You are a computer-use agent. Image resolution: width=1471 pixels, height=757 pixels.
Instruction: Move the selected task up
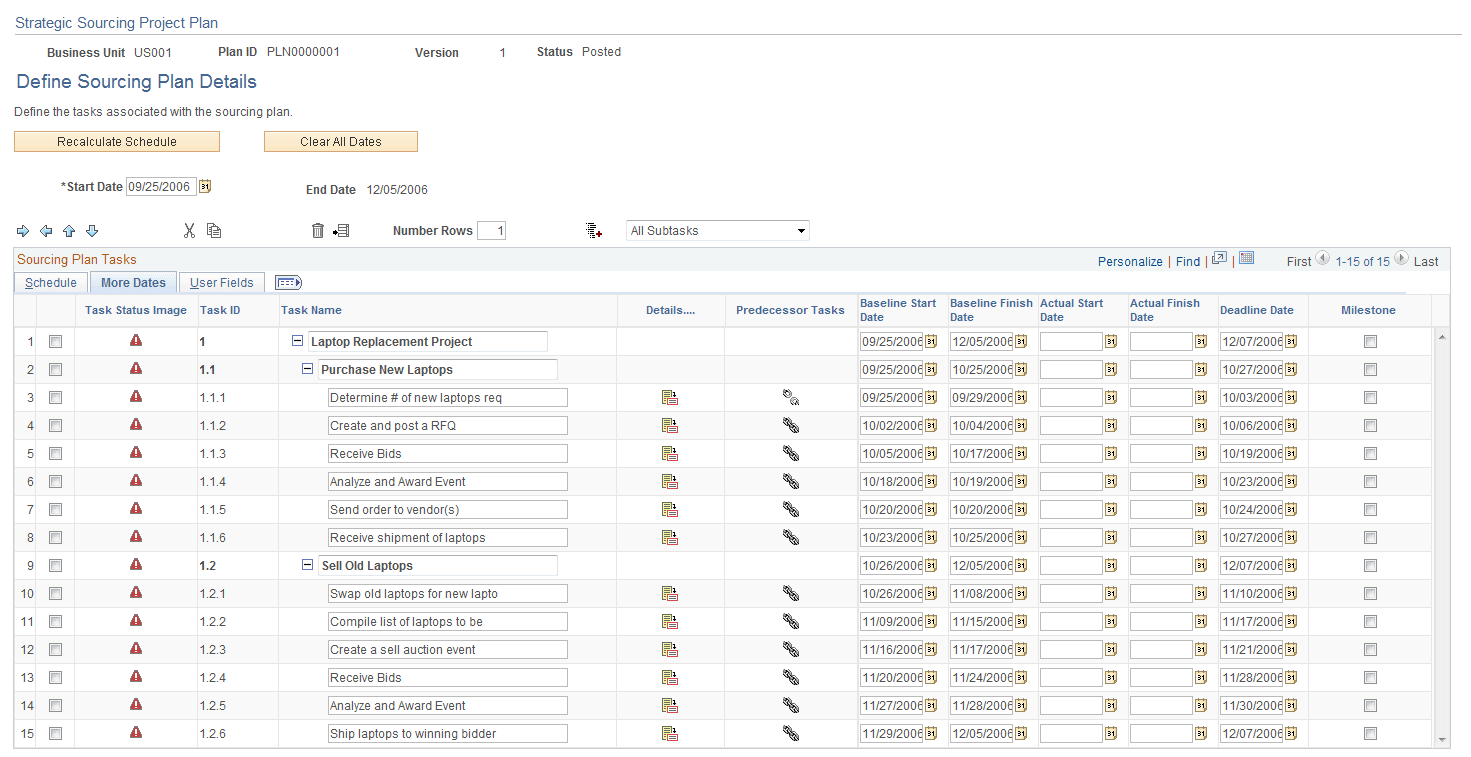click(68, 230)
